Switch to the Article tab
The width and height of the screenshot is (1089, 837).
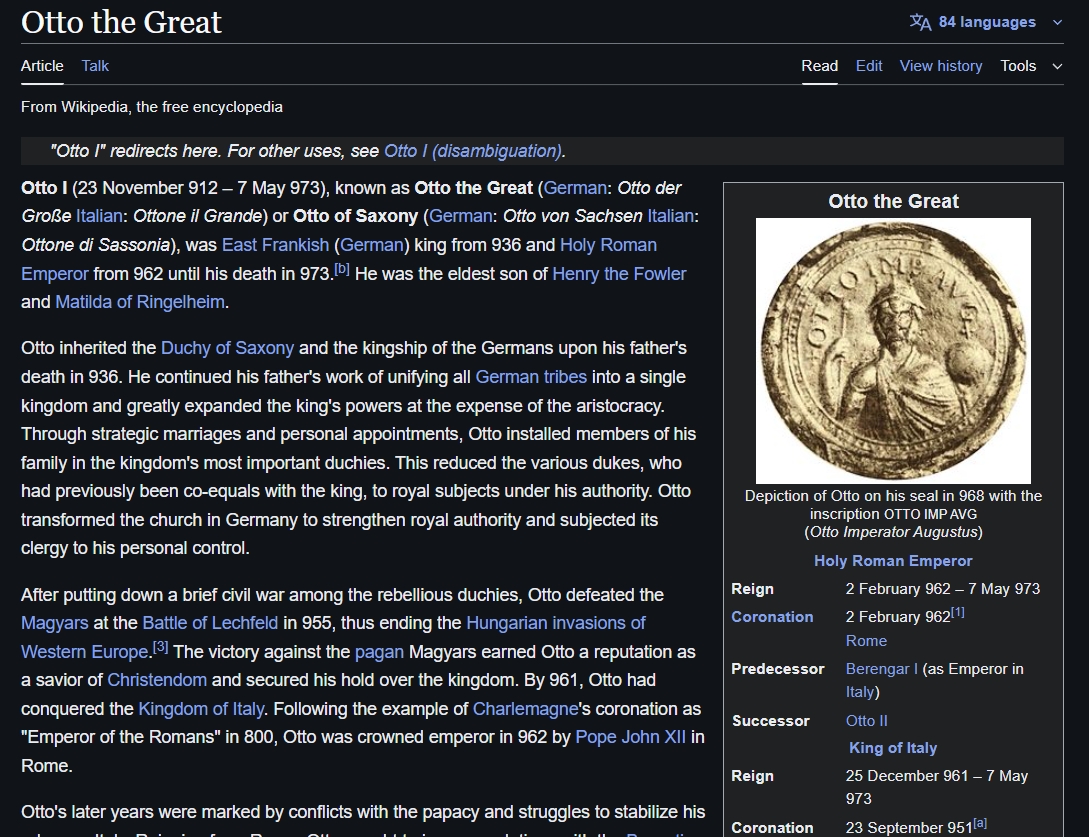42,66
